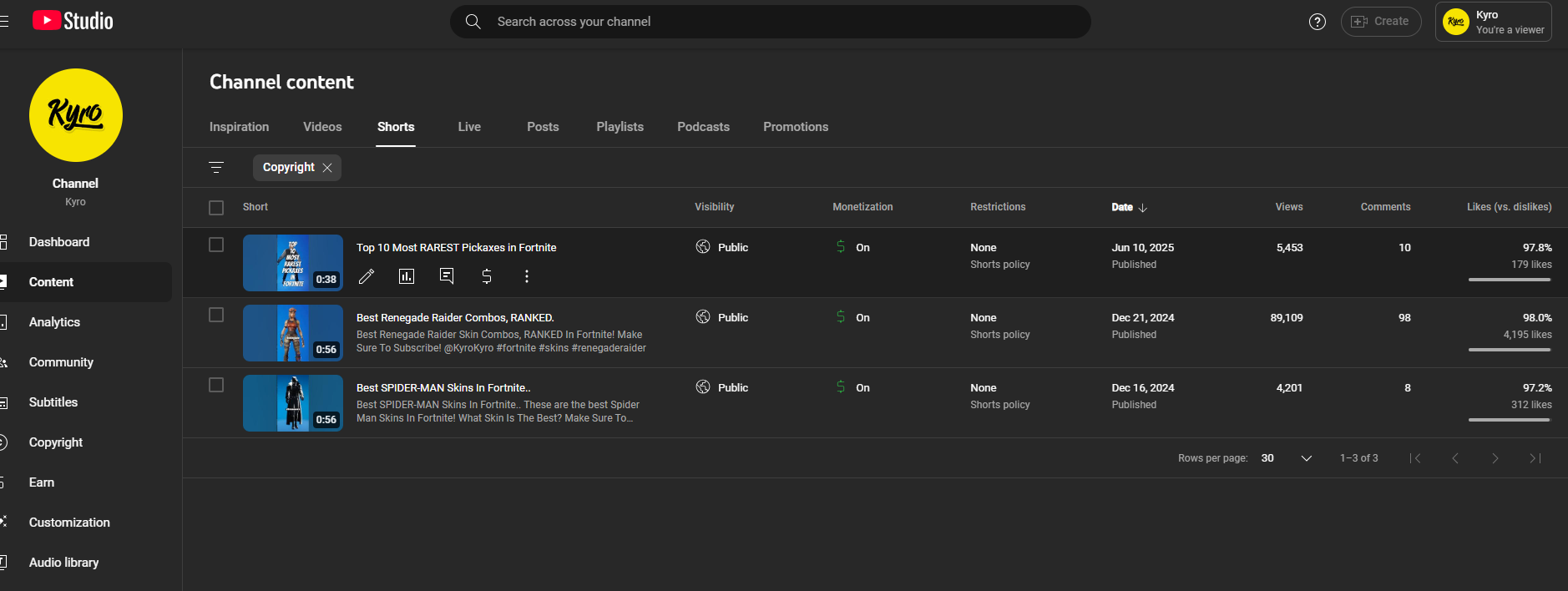Screen dimensions: 1568x591
Task: Open Dashboard in the sidebar
Action: (86, 242)
